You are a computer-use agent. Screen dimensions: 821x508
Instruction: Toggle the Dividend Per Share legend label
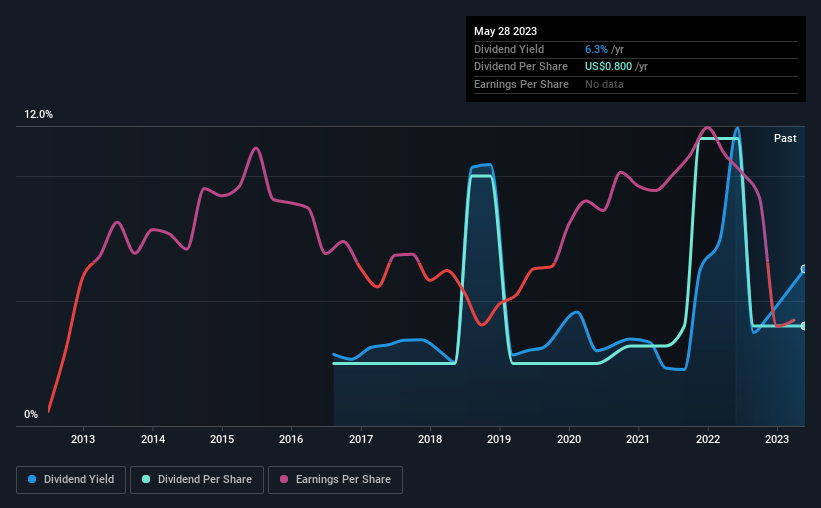(x=203, y=480)
